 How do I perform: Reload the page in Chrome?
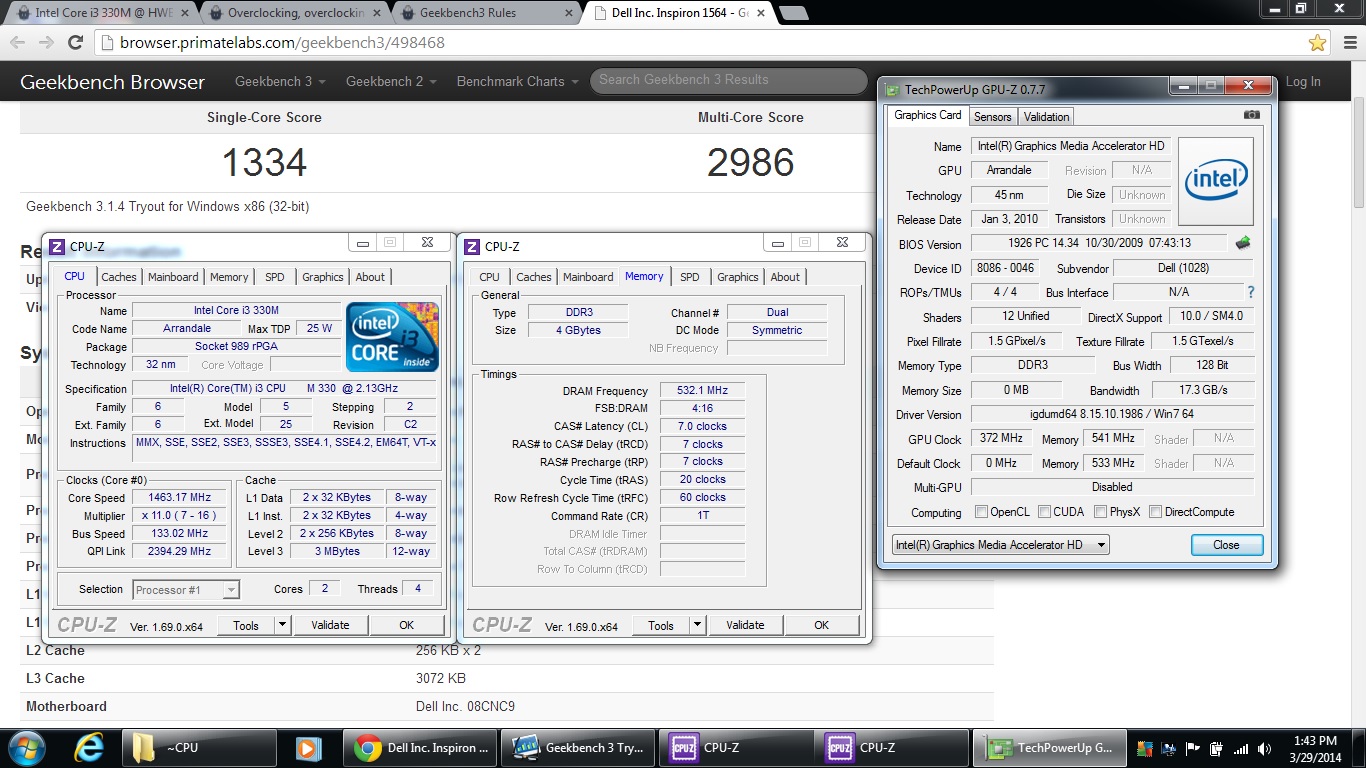(x=75, y=43)
